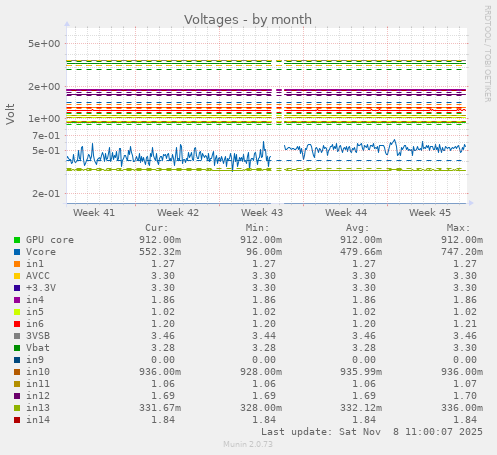Click the 'Munin 2.0.73' footer text
The image size is (497, 455).
coord(248,444)
